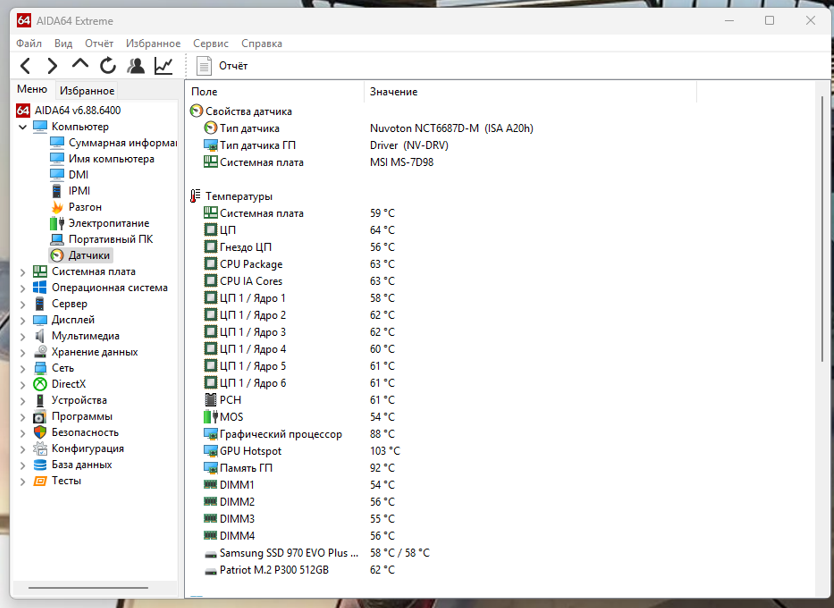Go back with the left arrow toolbar icon
Screen dimensions: 834x608
[x=25, y=66]
